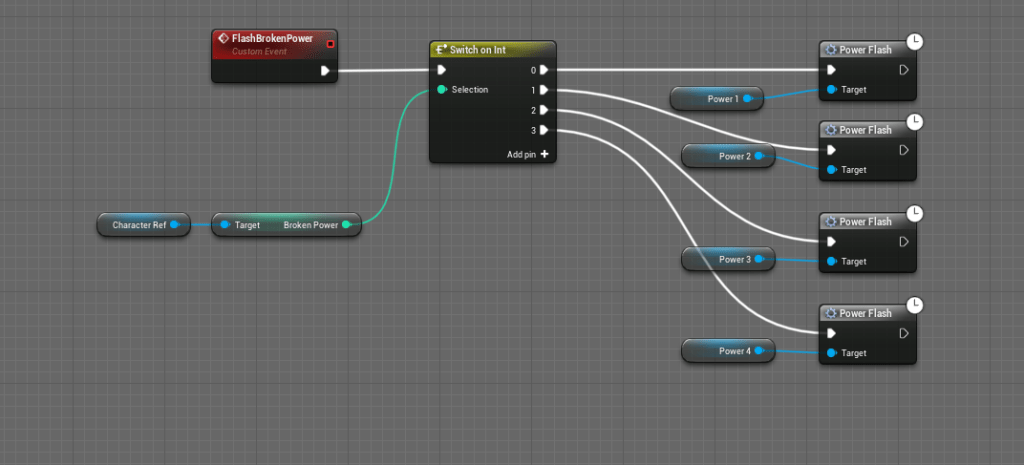Click output exec pin 2 on Switch
This screenshot has width=1024, height=465.
[x=544, y=110]
